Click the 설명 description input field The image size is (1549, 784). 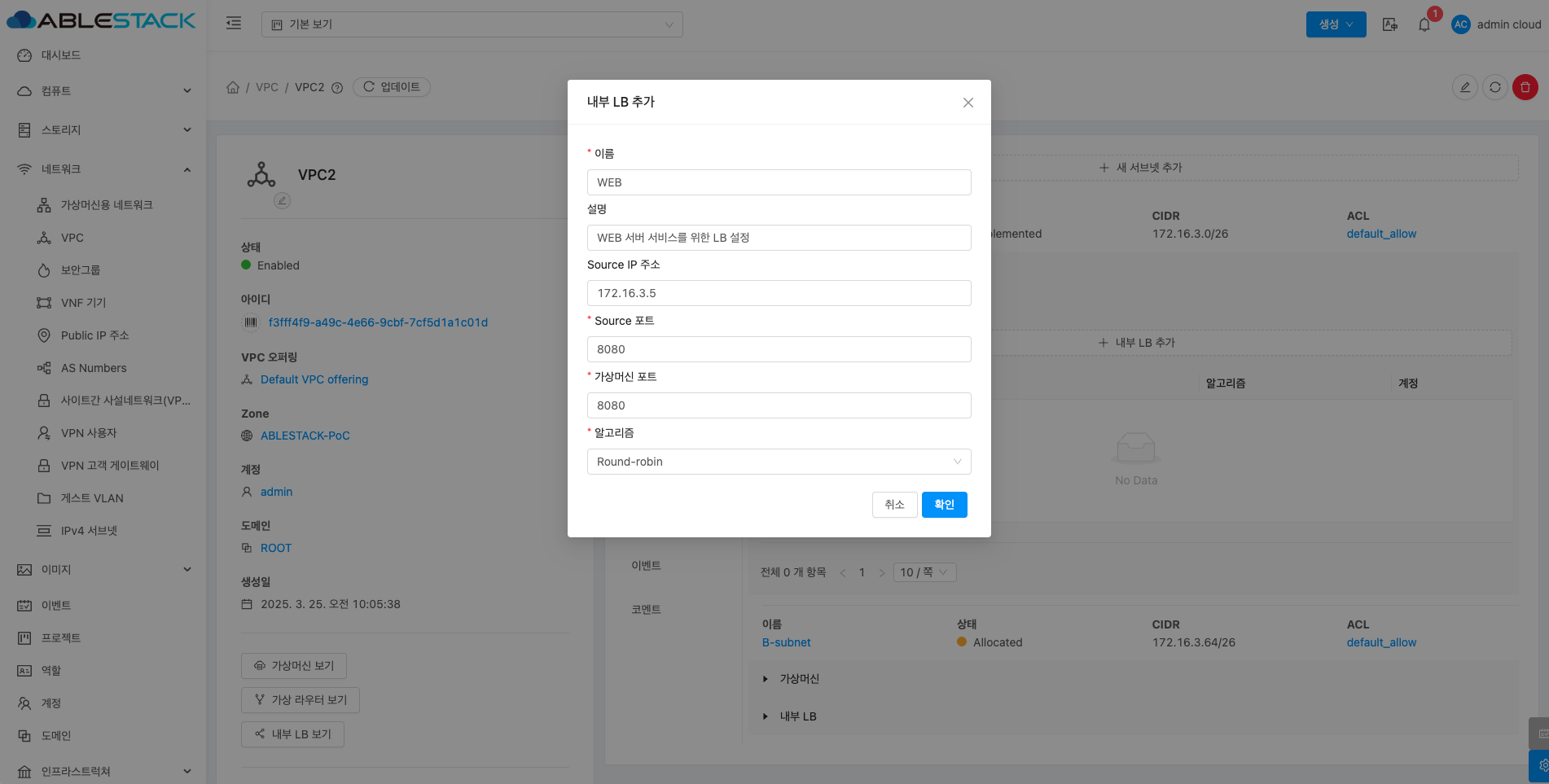(x=779, y=238)
